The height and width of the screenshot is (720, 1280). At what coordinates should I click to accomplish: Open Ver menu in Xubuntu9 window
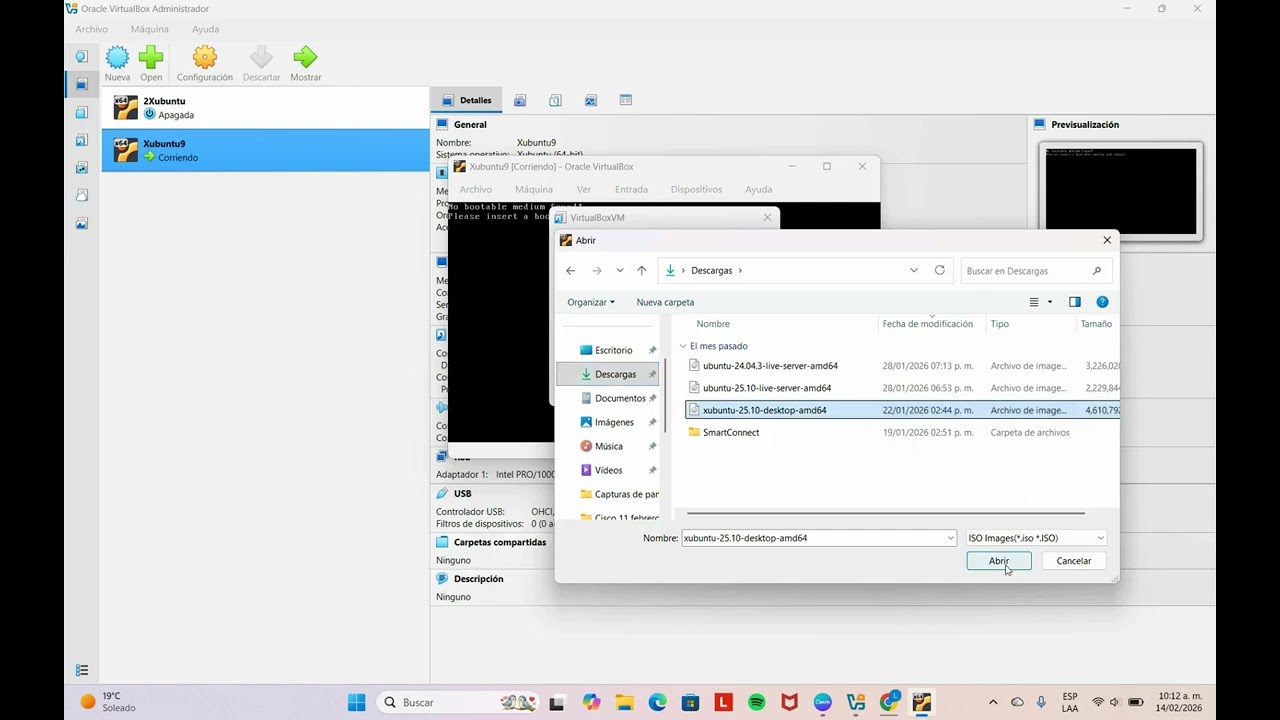click(x=584, y=189)
